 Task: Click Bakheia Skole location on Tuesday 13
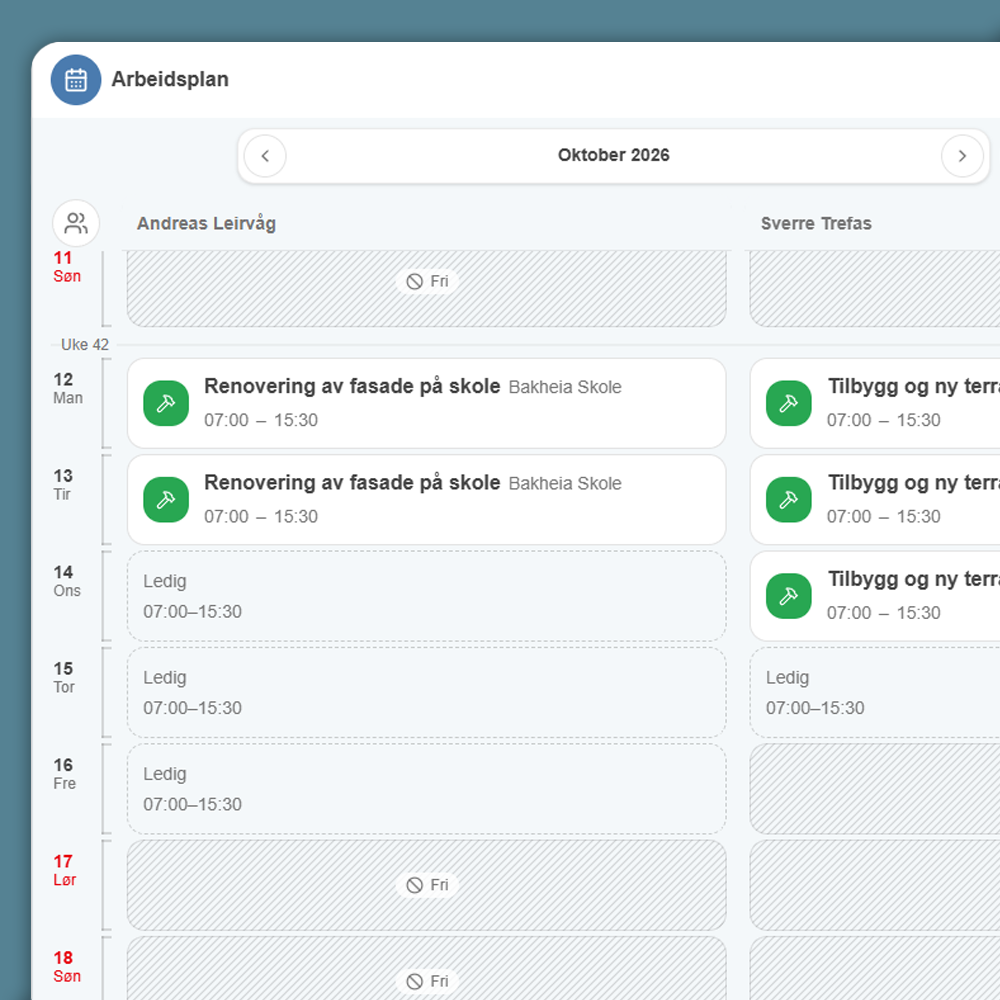(x=565, y=483)
